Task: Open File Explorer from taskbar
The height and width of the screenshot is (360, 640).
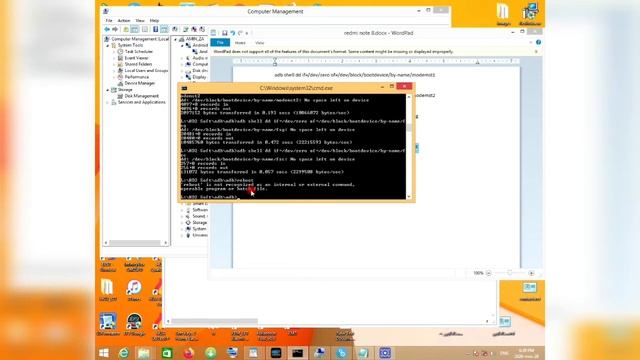Action: click(143, 353)
